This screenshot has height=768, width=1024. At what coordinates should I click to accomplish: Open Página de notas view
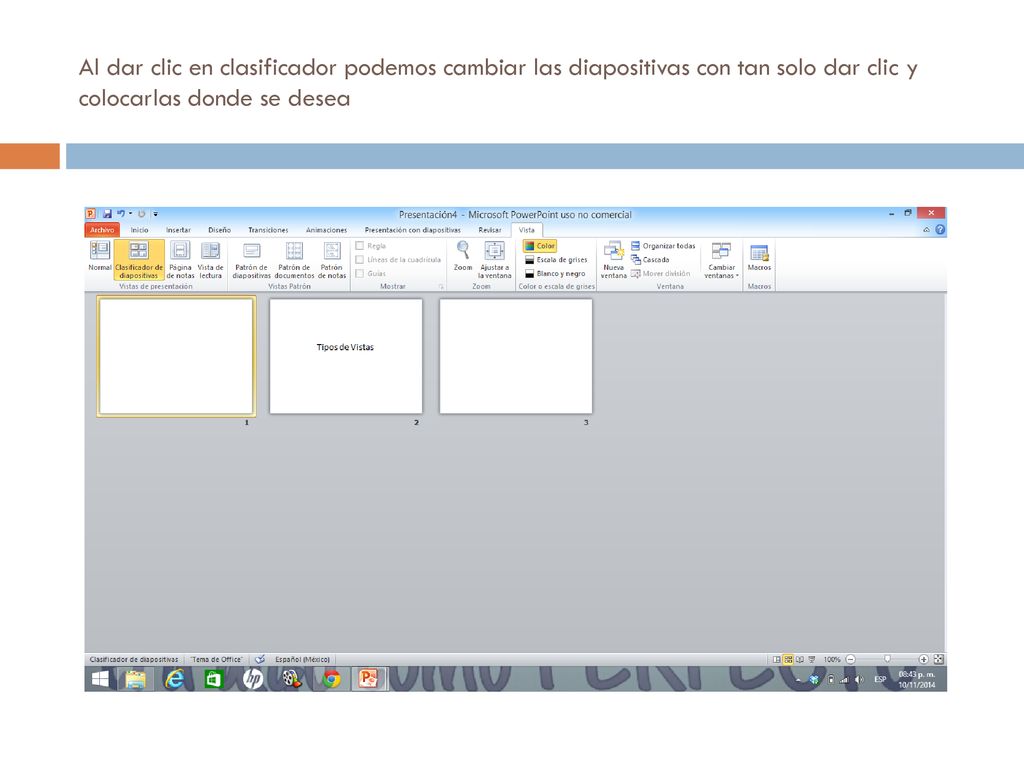[180, 259]
